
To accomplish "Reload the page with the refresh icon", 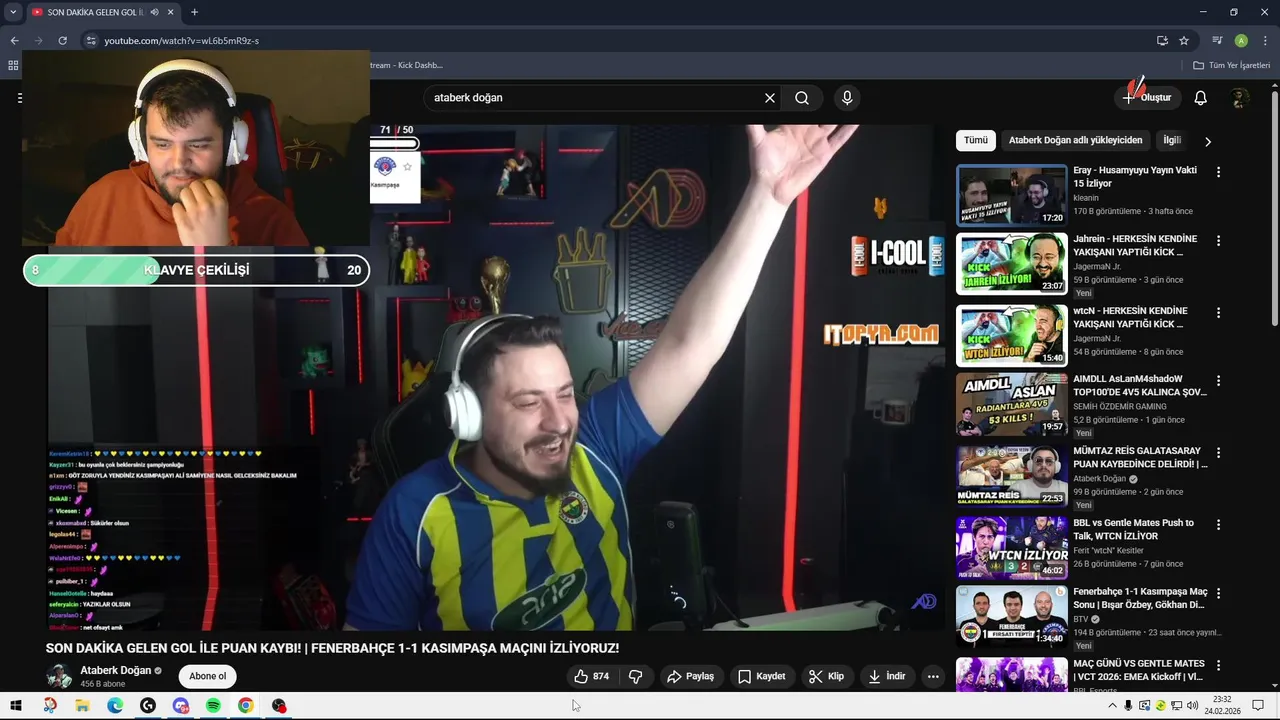I will (x=62, y=41).
